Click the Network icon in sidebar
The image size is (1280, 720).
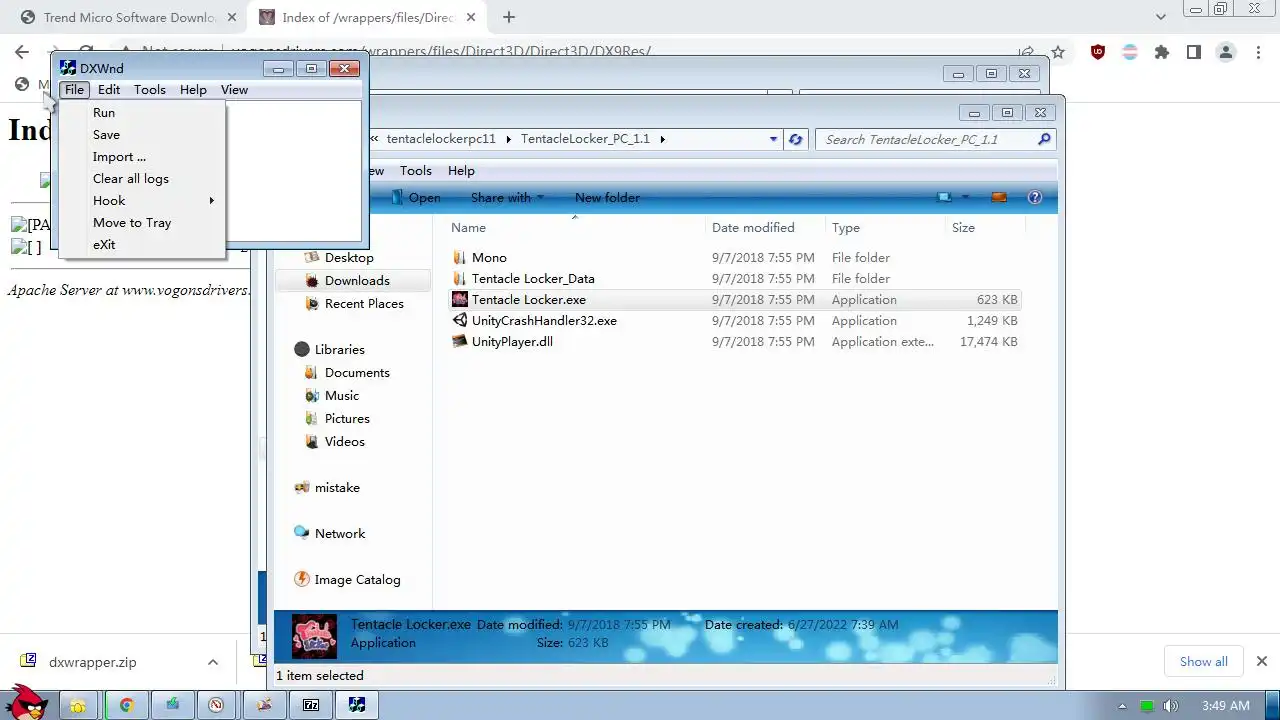(302, 533)
